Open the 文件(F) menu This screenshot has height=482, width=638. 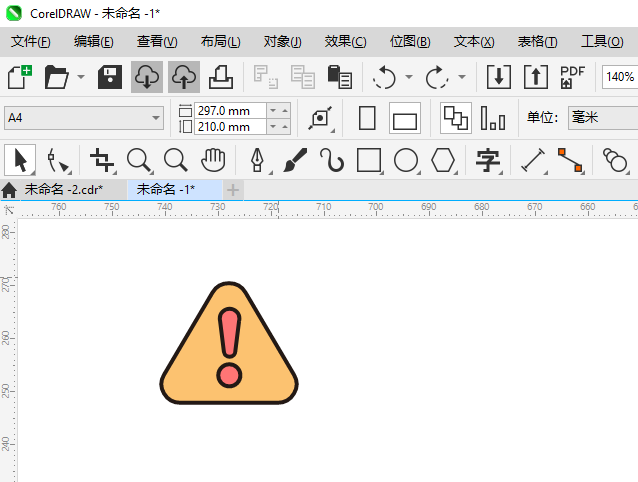[31, 41]
